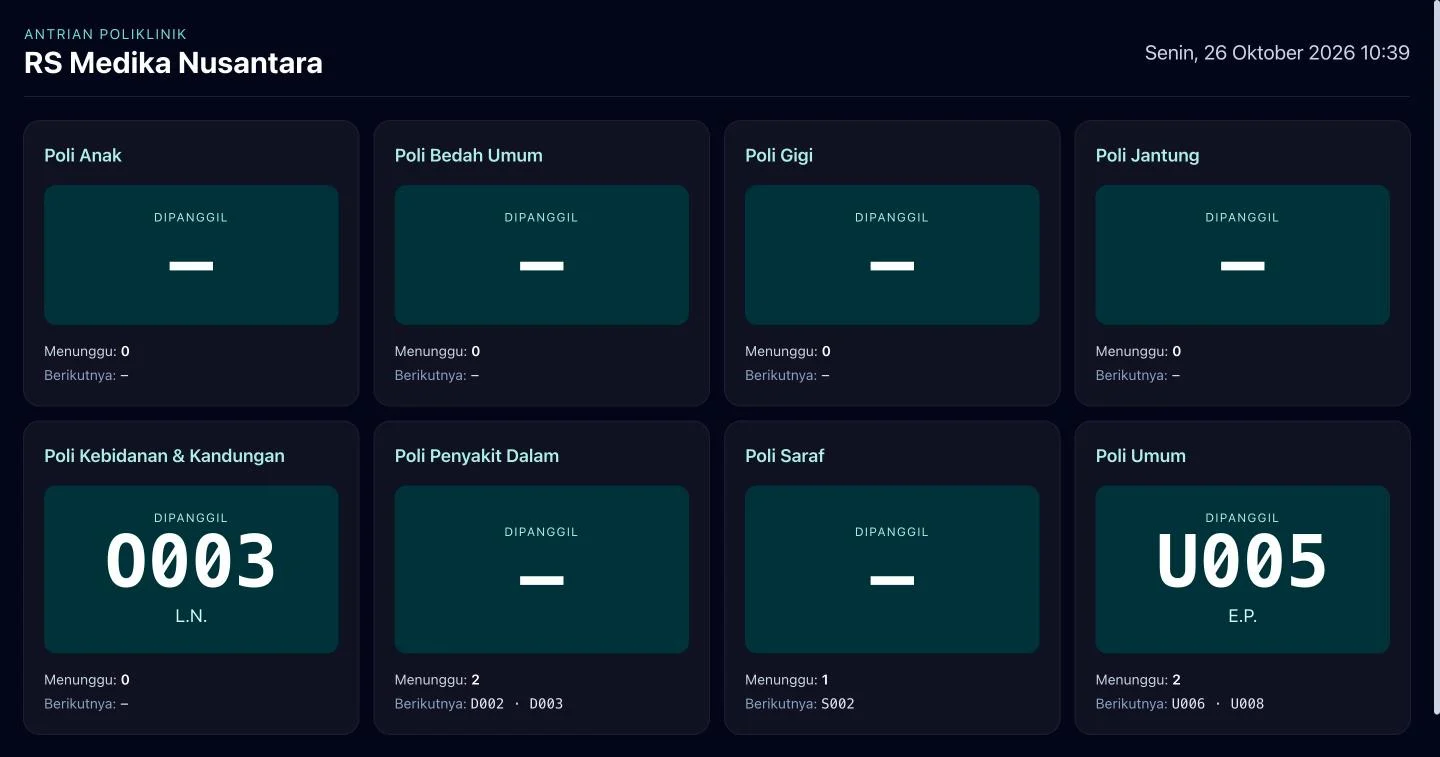Click next queue number "U008"
The height and width of the screenshot is (757, 1440).
point(1247,704)
